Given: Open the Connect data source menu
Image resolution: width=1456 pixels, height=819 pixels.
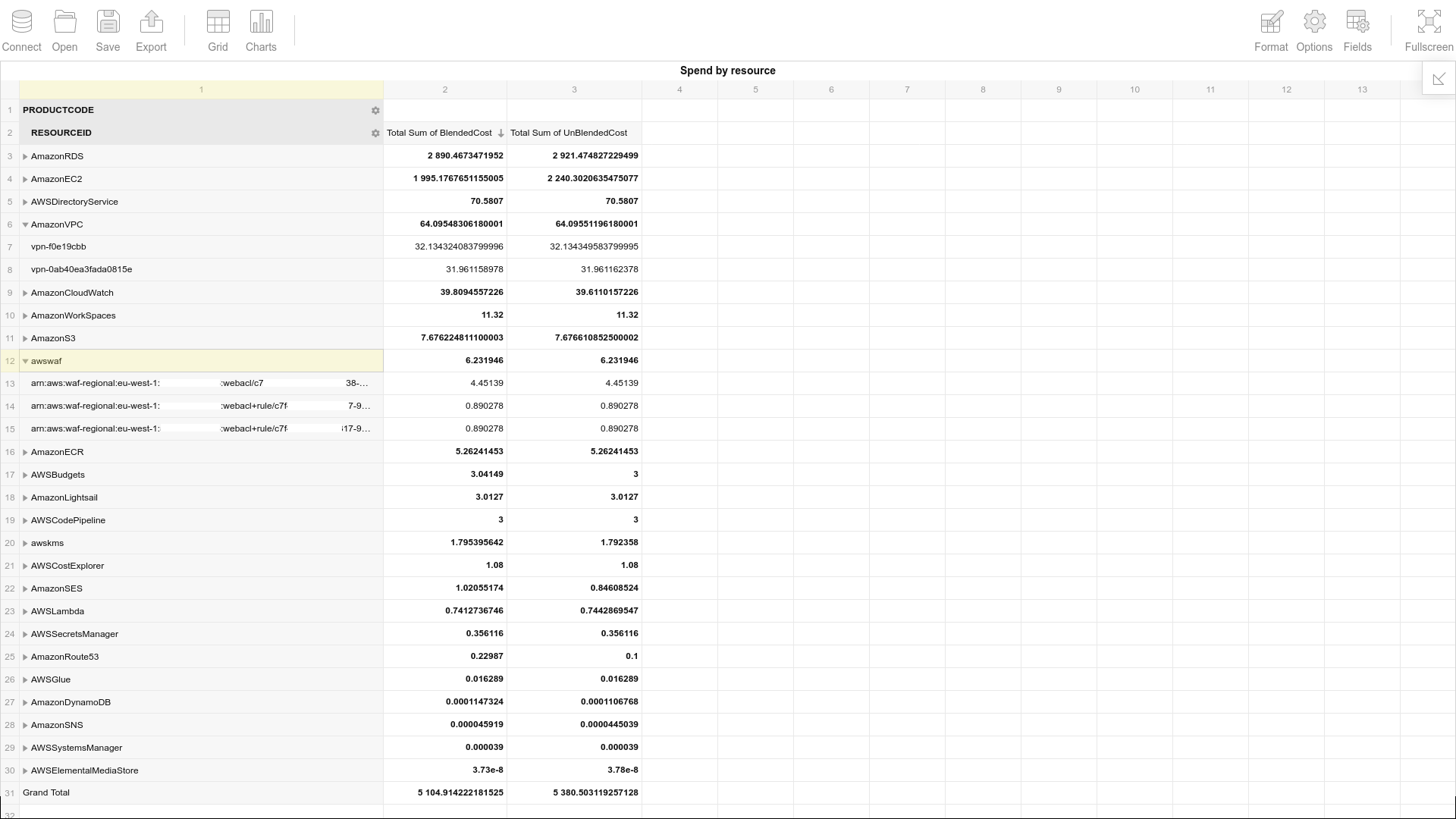Looking at the screenshot, I should (x=22, y=31).
